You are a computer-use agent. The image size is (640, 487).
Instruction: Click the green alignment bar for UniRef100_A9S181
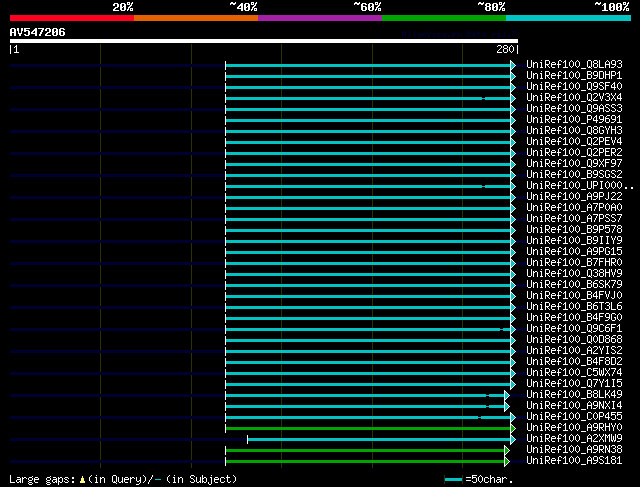click(x=365, y=462)
